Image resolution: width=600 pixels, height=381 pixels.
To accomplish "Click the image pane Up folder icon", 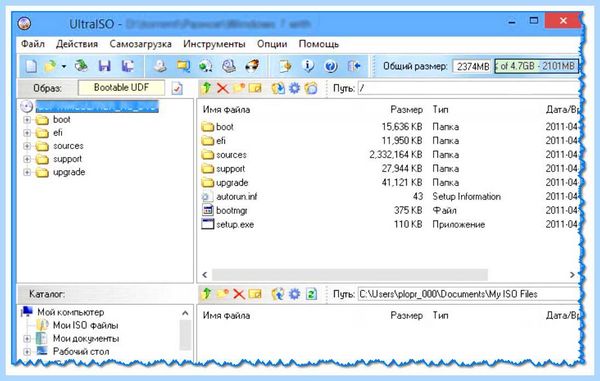I will pos(207,88).
